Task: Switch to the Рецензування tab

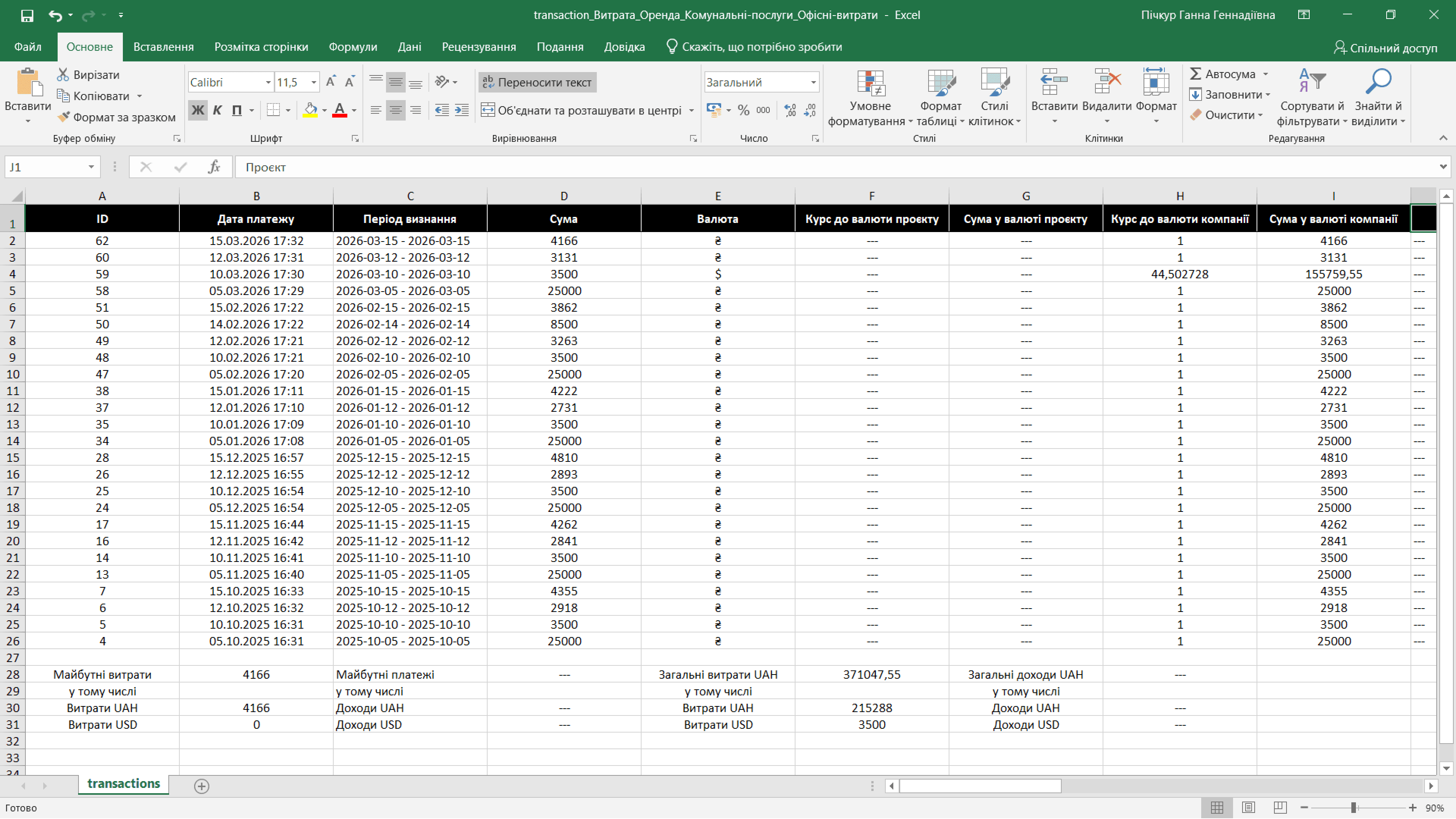Action: [x=479, y=47]
